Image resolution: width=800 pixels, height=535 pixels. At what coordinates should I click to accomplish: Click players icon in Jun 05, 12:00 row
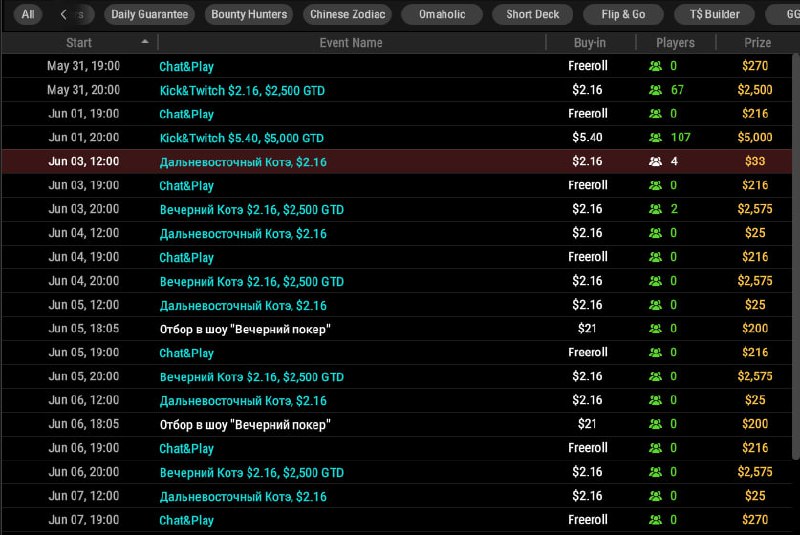coord(655,305)
